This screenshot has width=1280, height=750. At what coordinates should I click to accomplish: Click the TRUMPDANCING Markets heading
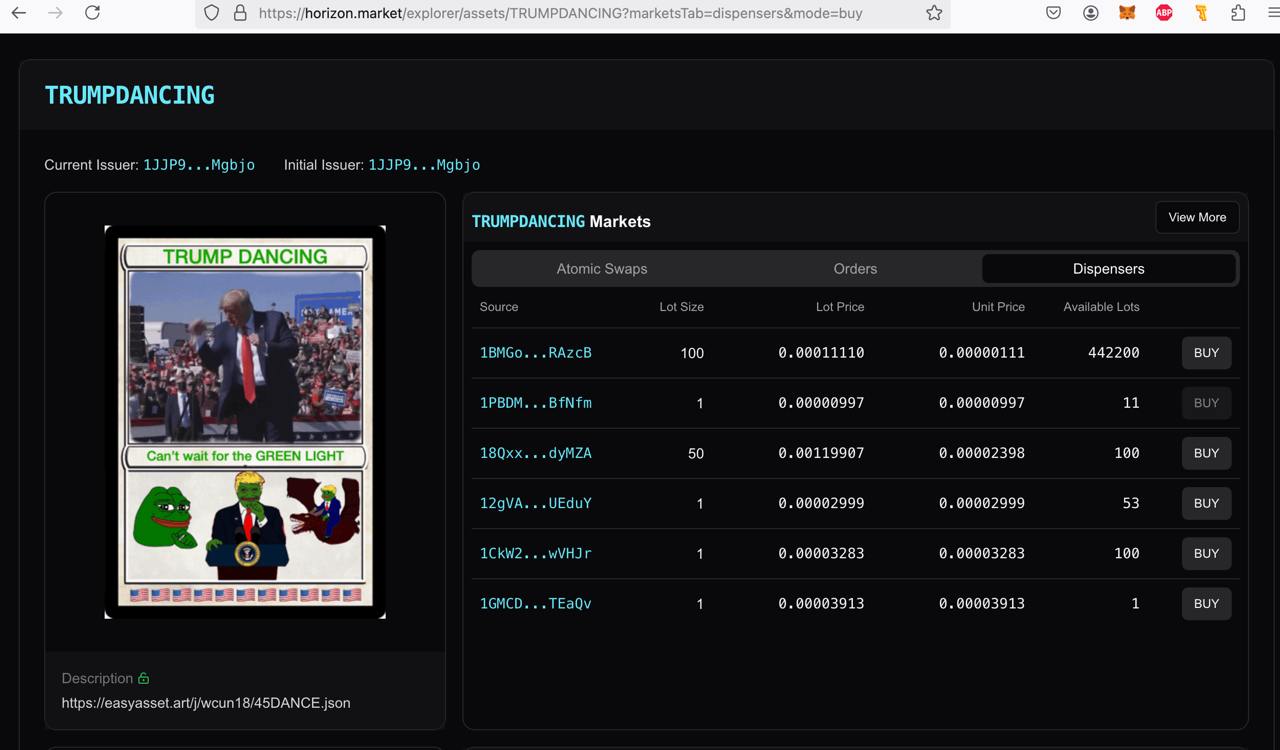point(561,221)
